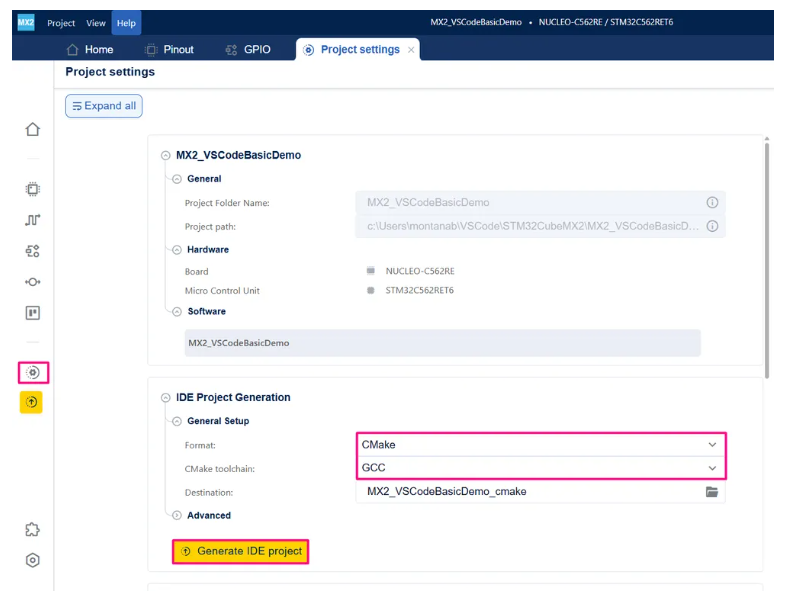The height and width of the screenshot is (601, 795).
Task: Open the board layout icon in sidebar
Action: click(32, 313)
